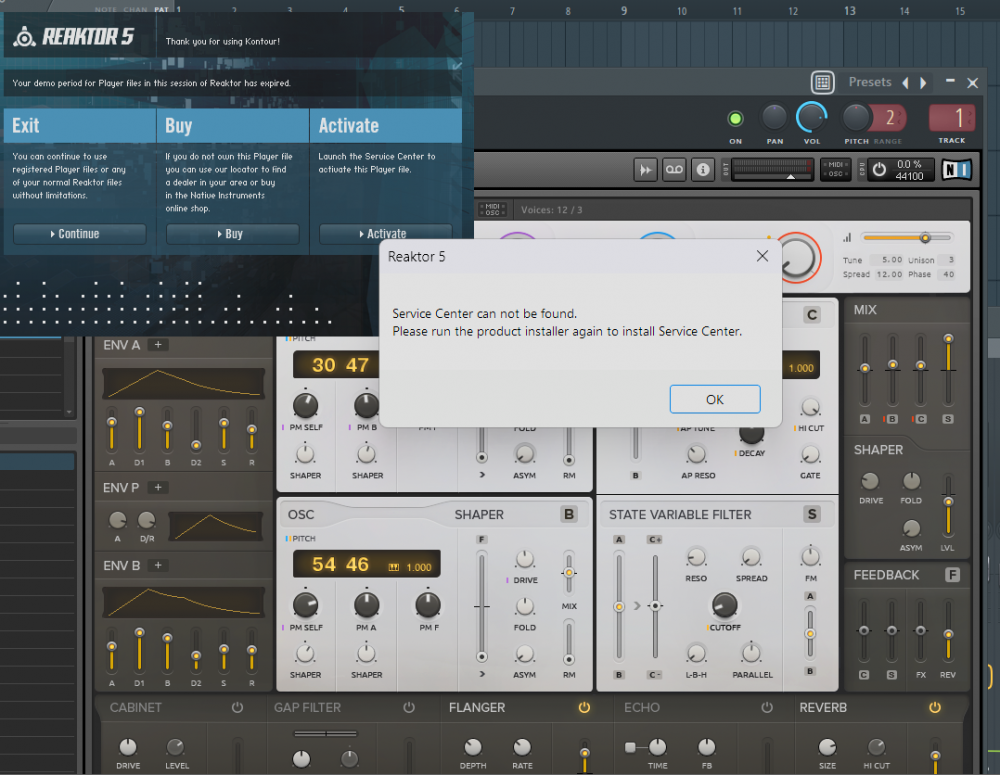Minimize the plugin window
This screenshot has height=775, width=1000.
[950, 81]
